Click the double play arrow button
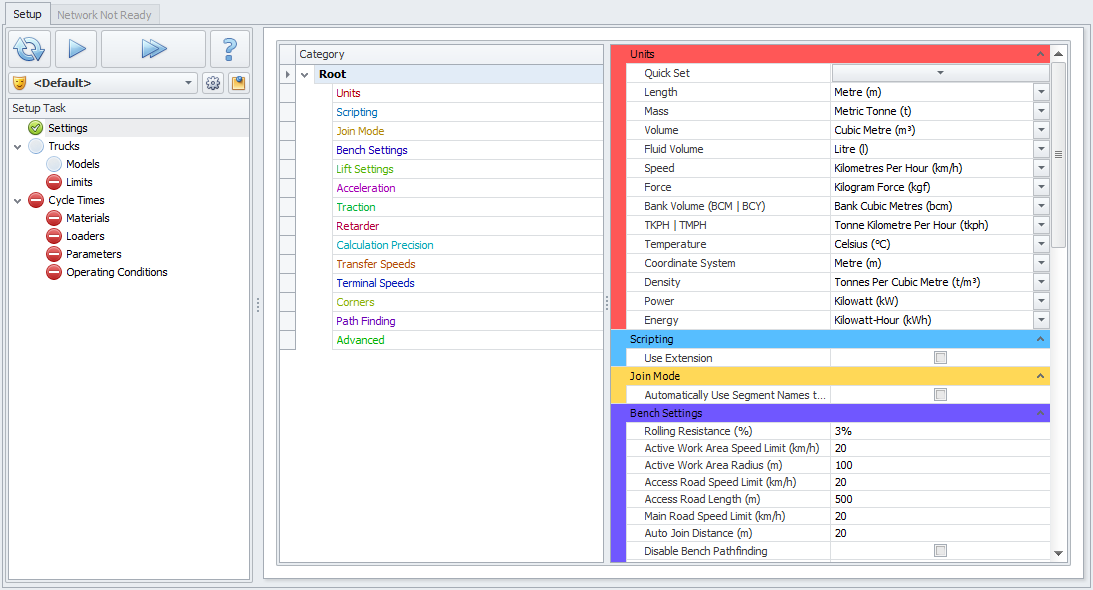 click(153, 49)
